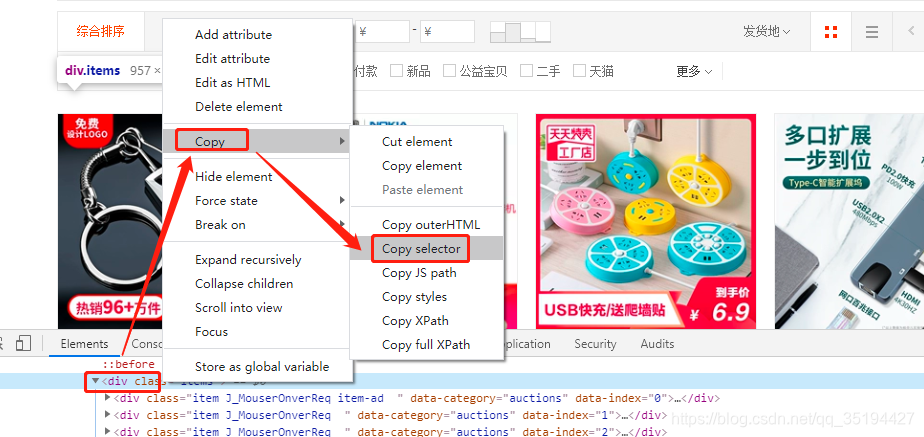Click the maximum price input field
Screen dimensions: 924x437
coord(447,32)
